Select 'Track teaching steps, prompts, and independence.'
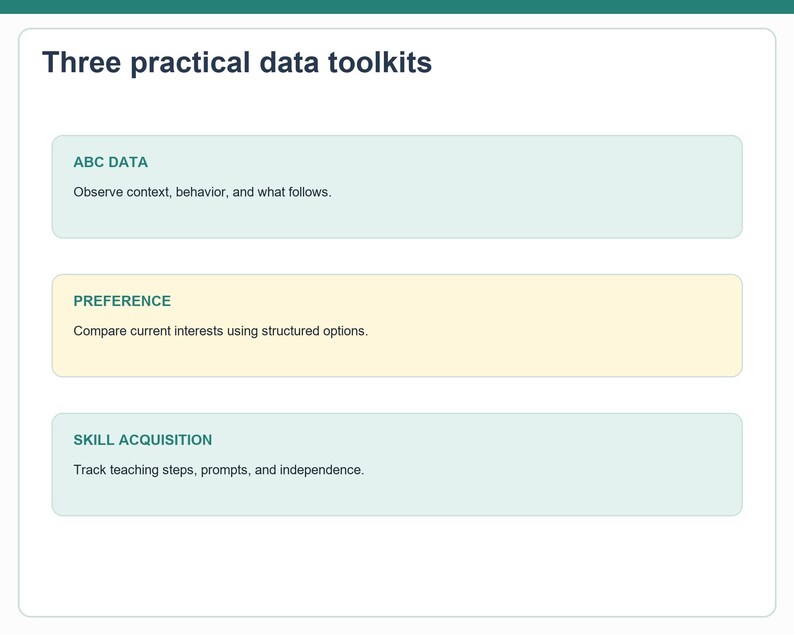The image size is (794, 635). (x=219, y=470)
